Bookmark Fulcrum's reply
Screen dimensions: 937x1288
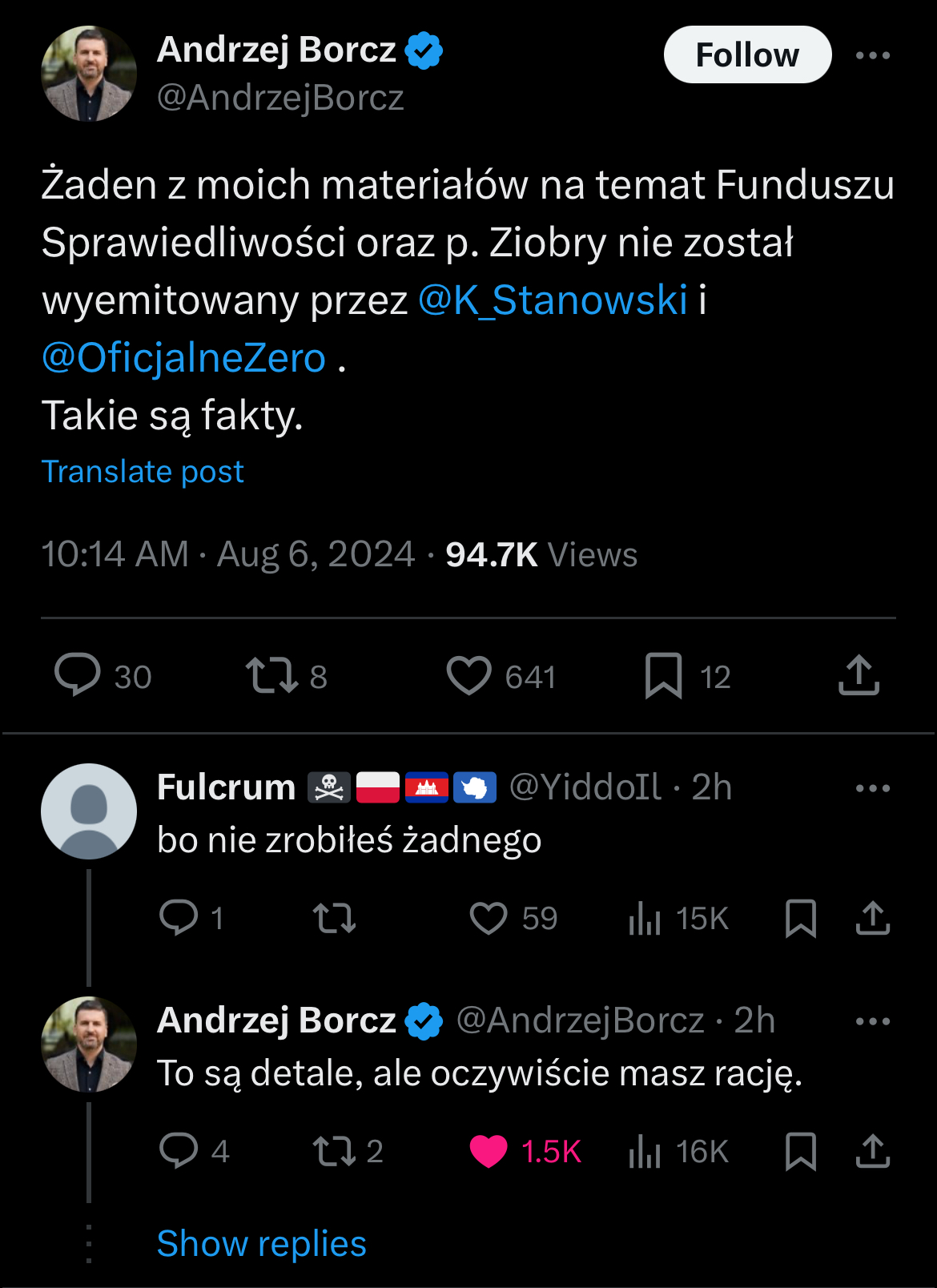[801, 918]
